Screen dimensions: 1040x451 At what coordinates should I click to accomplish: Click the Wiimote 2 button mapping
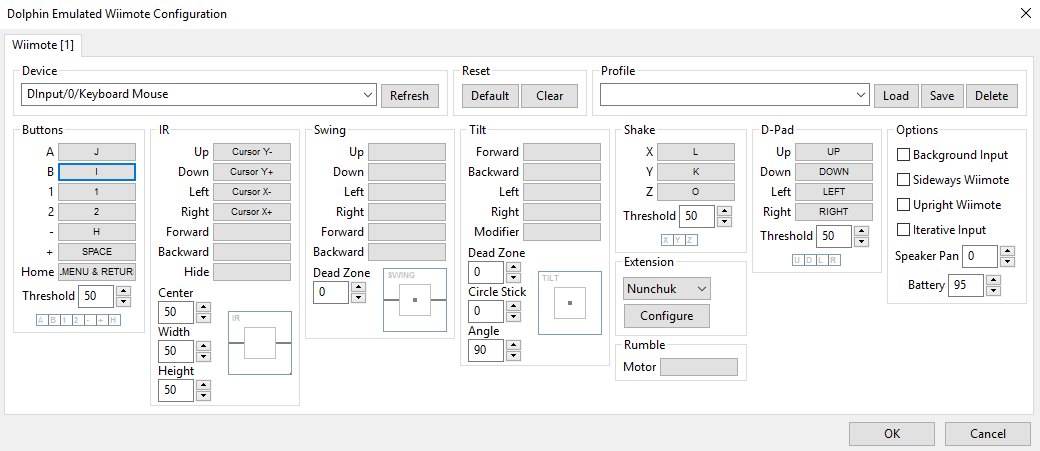click(97, 212)
